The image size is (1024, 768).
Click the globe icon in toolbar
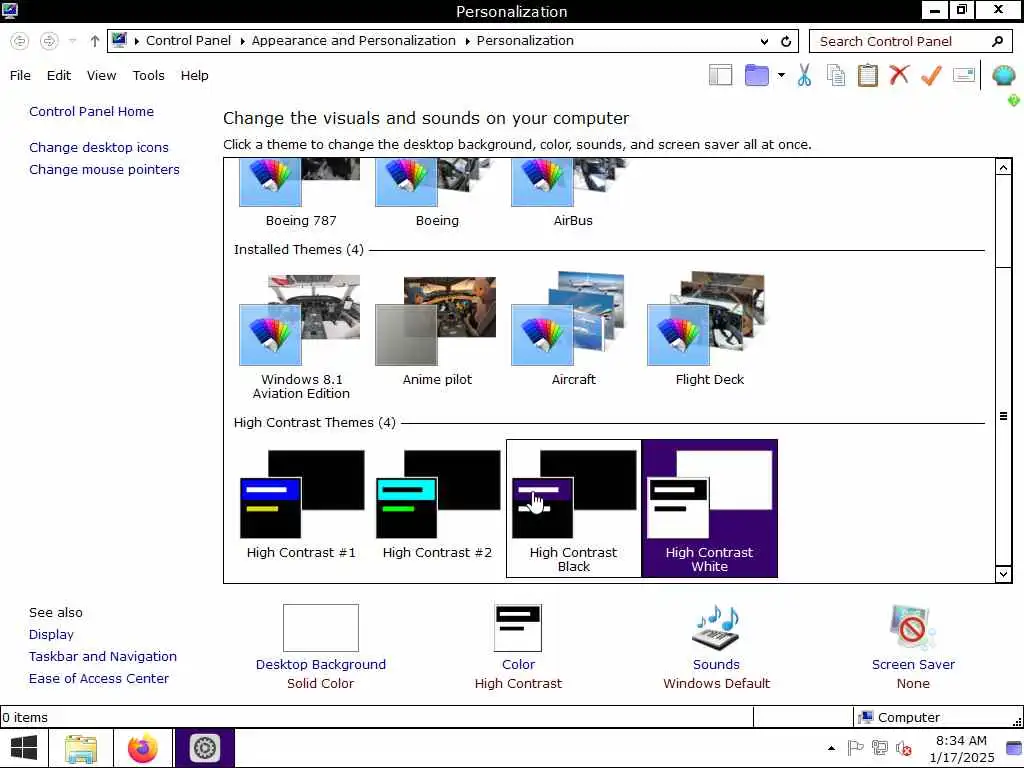click(x=1004, y=76)
